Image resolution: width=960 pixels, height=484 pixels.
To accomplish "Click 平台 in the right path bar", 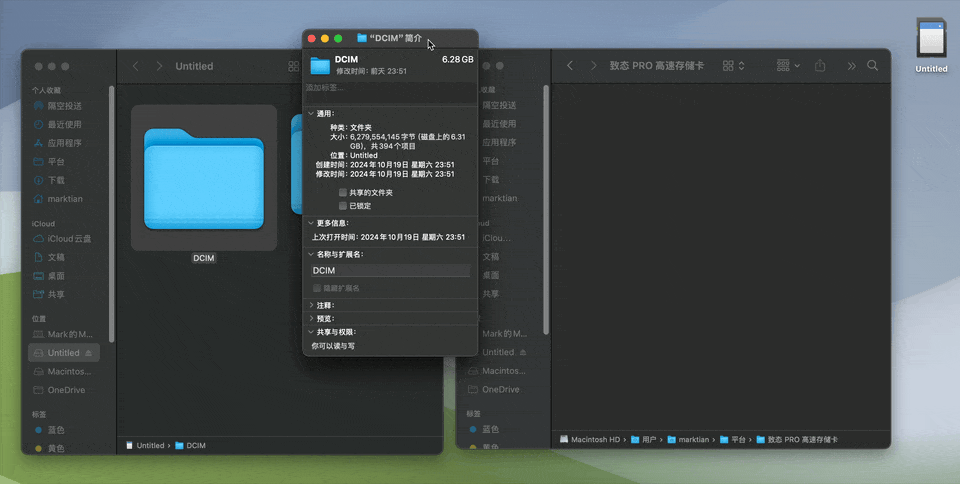I will [733, 439].
